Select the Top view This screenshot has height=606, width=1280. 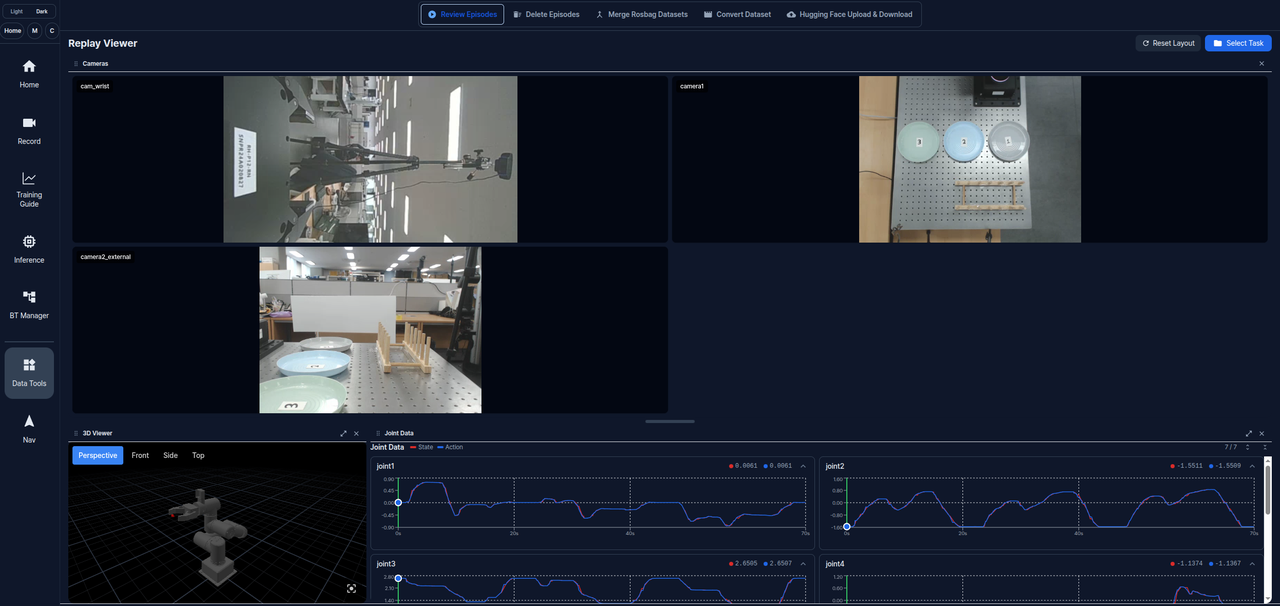click(198, 455)
